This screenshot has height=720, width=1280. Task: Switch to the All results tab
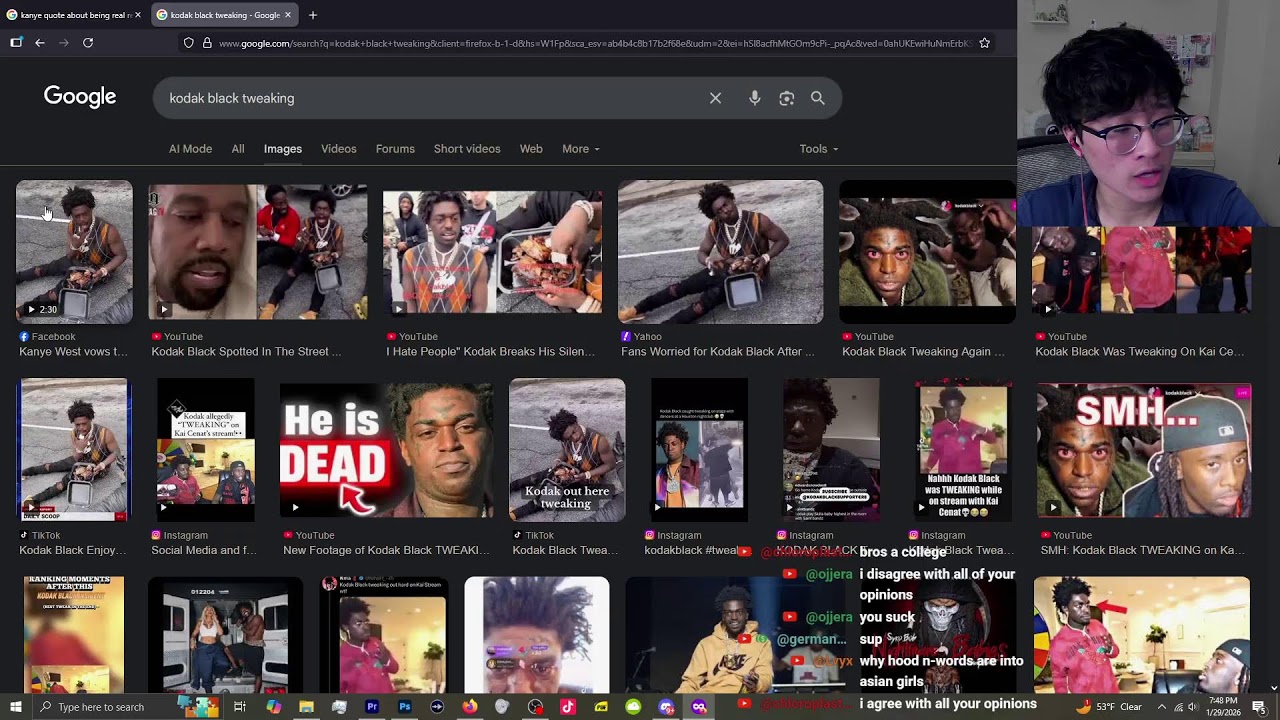point(238,149)
